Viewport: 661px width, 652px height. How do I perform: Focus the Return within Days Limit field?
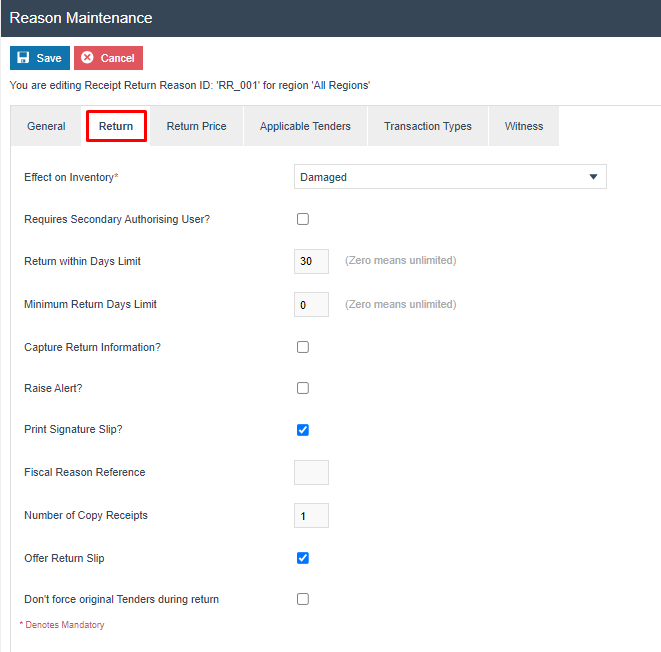[311, 261]
